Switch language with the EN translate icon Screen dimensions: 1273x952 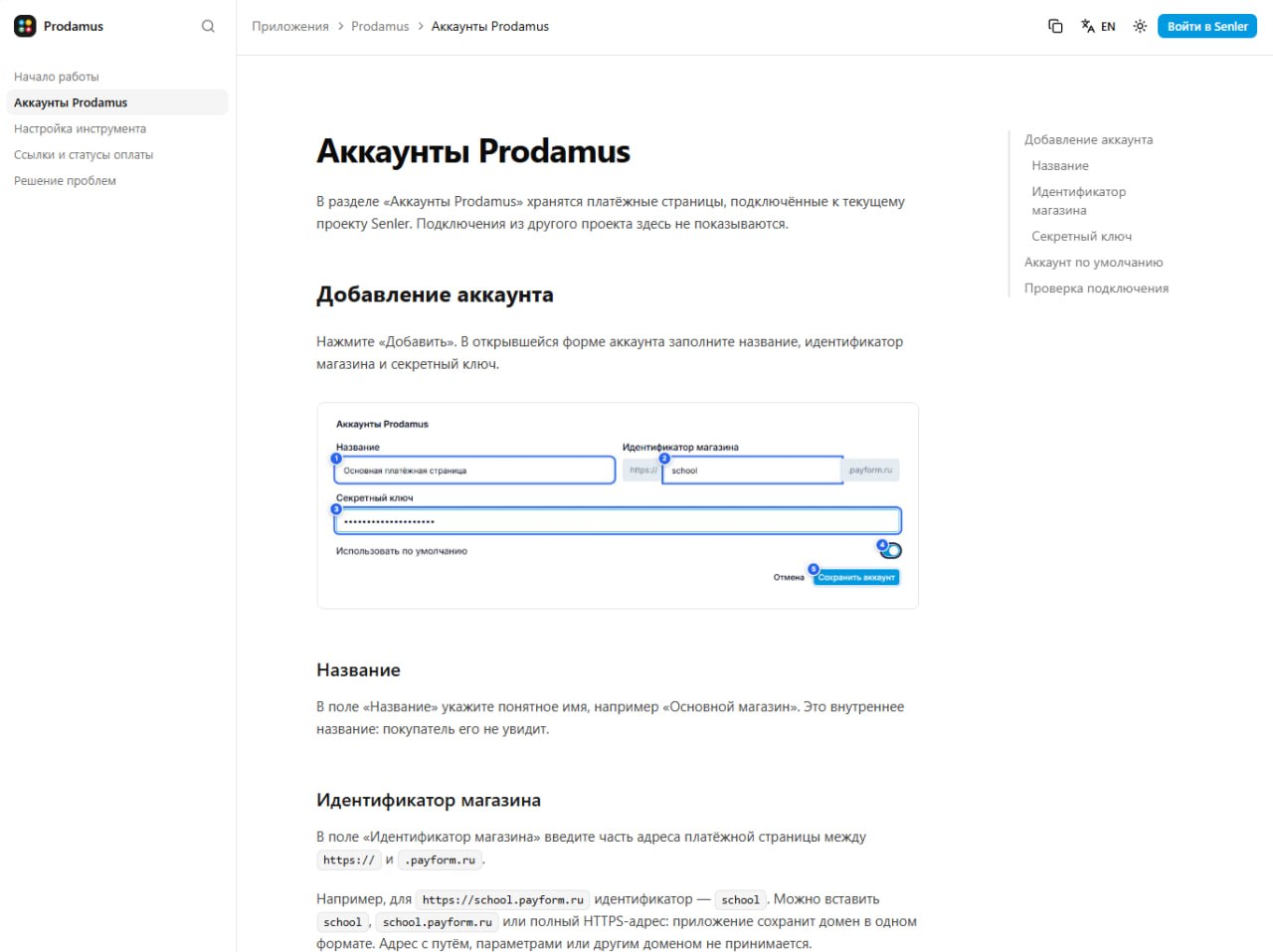[x=1098, y=26]
